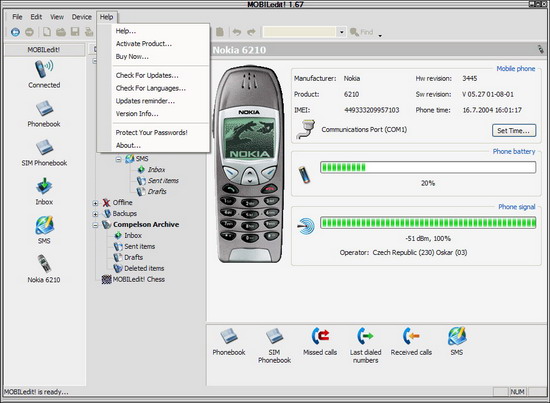The image size is (550, 403).
Task: Click the Nokia 6210 phone picture
Action: pos(250,163)
